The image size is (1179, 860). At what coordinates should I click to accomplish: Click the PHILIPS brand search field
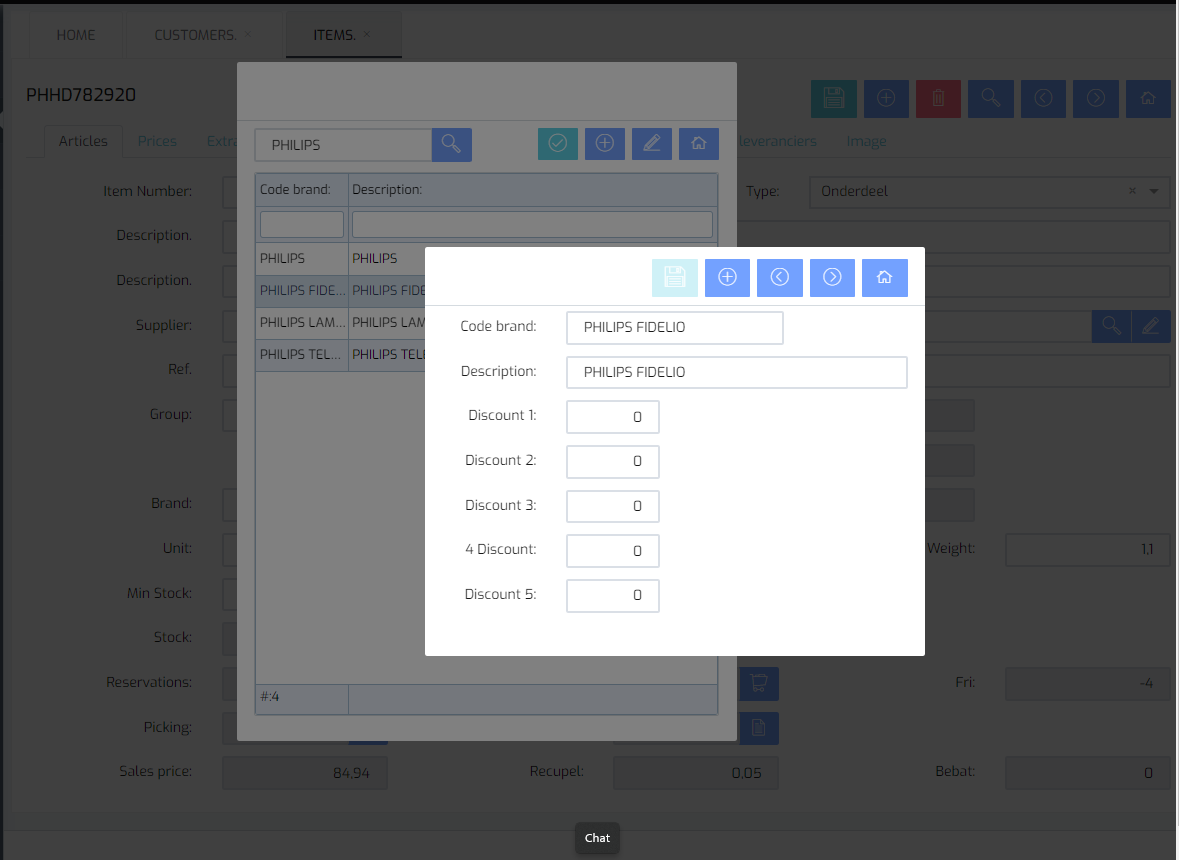tap(344, 145)
